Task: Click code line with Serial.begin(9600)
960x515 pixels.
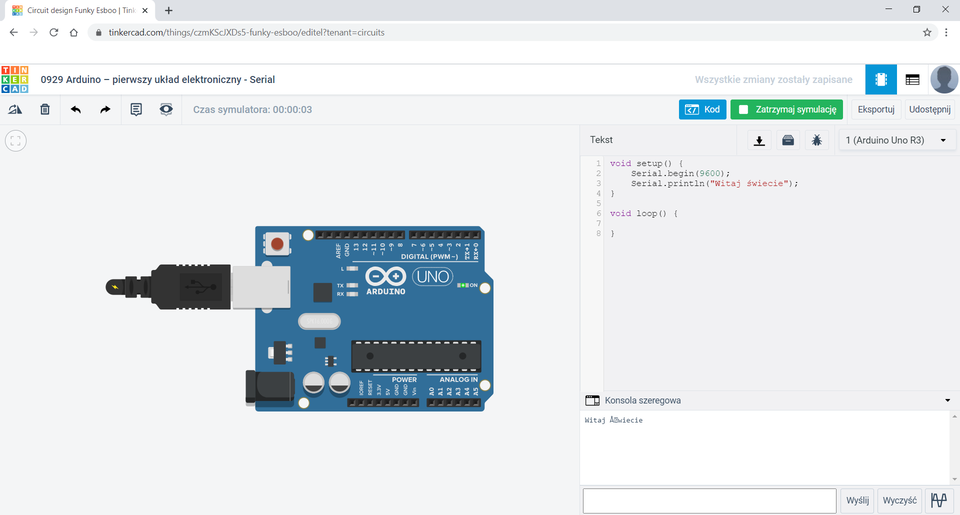Action: coord(680,173)
